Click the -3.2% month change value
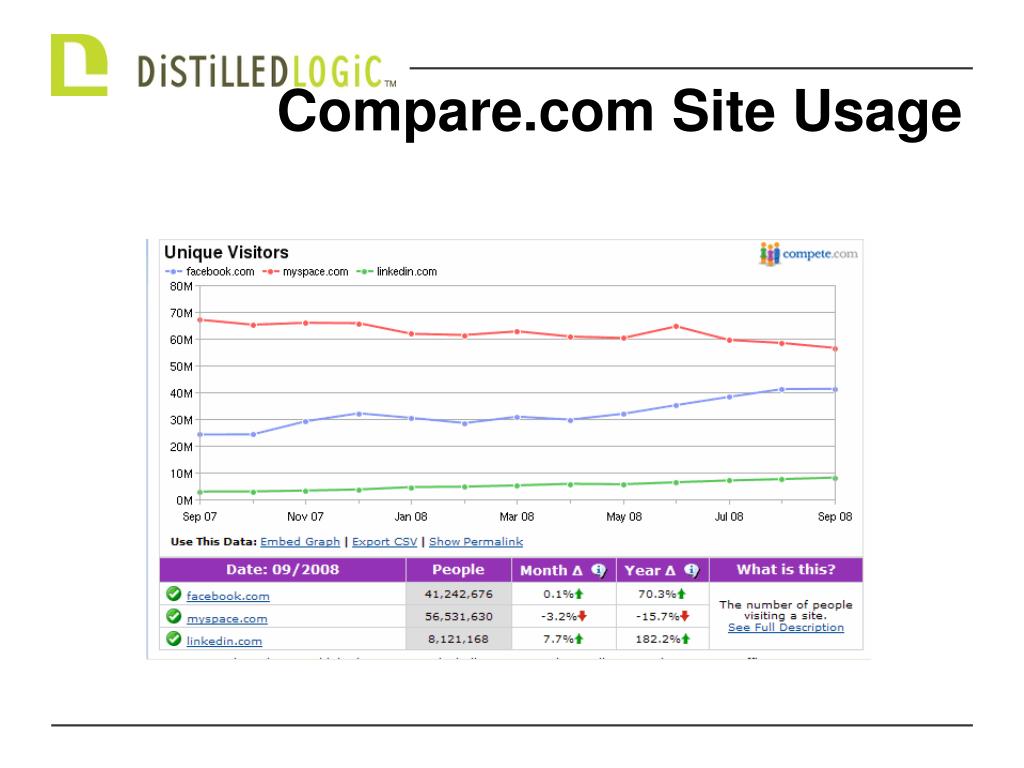This screenshot has width=1024, height=768. (x=559, y=616)
